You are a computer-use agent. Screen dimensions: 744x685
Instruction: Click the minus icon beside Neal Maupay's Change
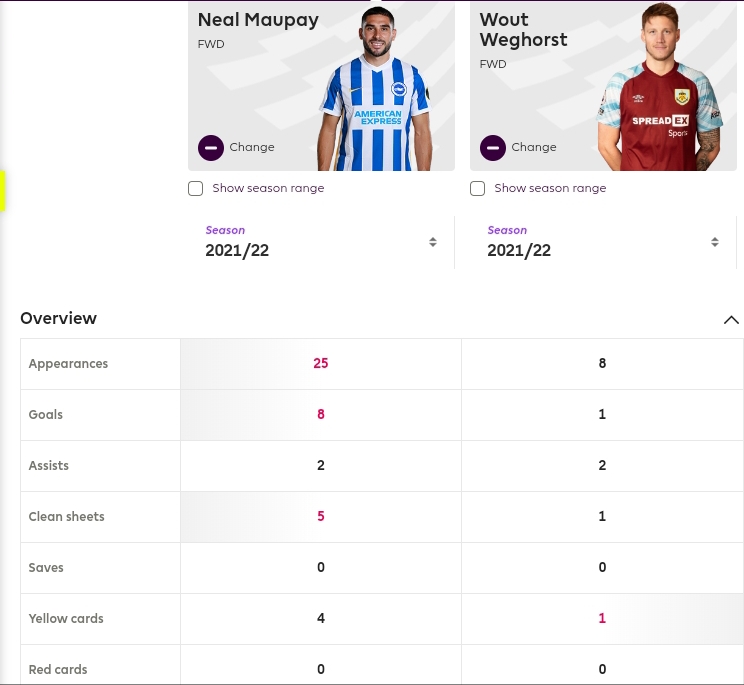coord(211,148)
